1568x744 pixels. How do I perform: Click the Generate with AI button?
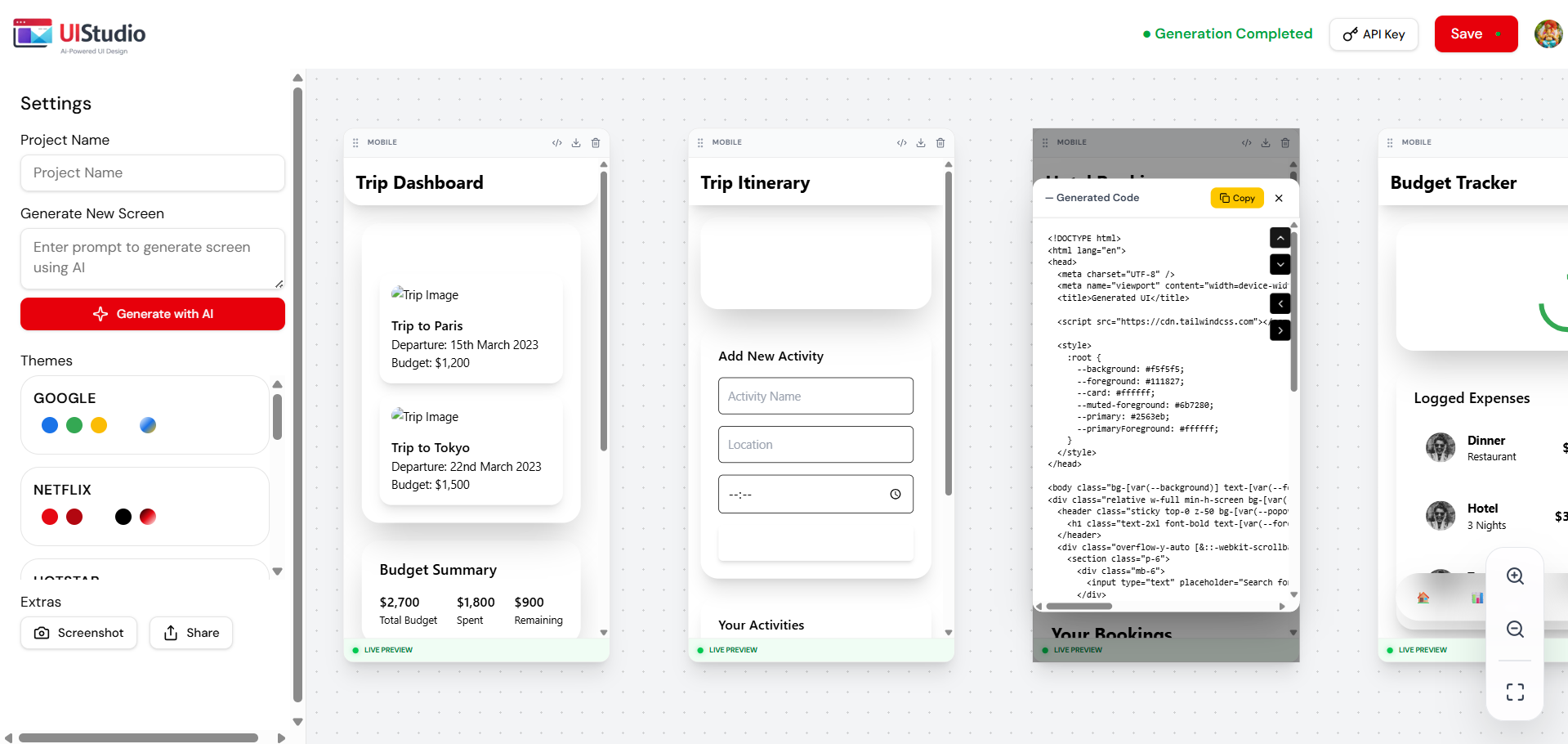click(152, 314)
